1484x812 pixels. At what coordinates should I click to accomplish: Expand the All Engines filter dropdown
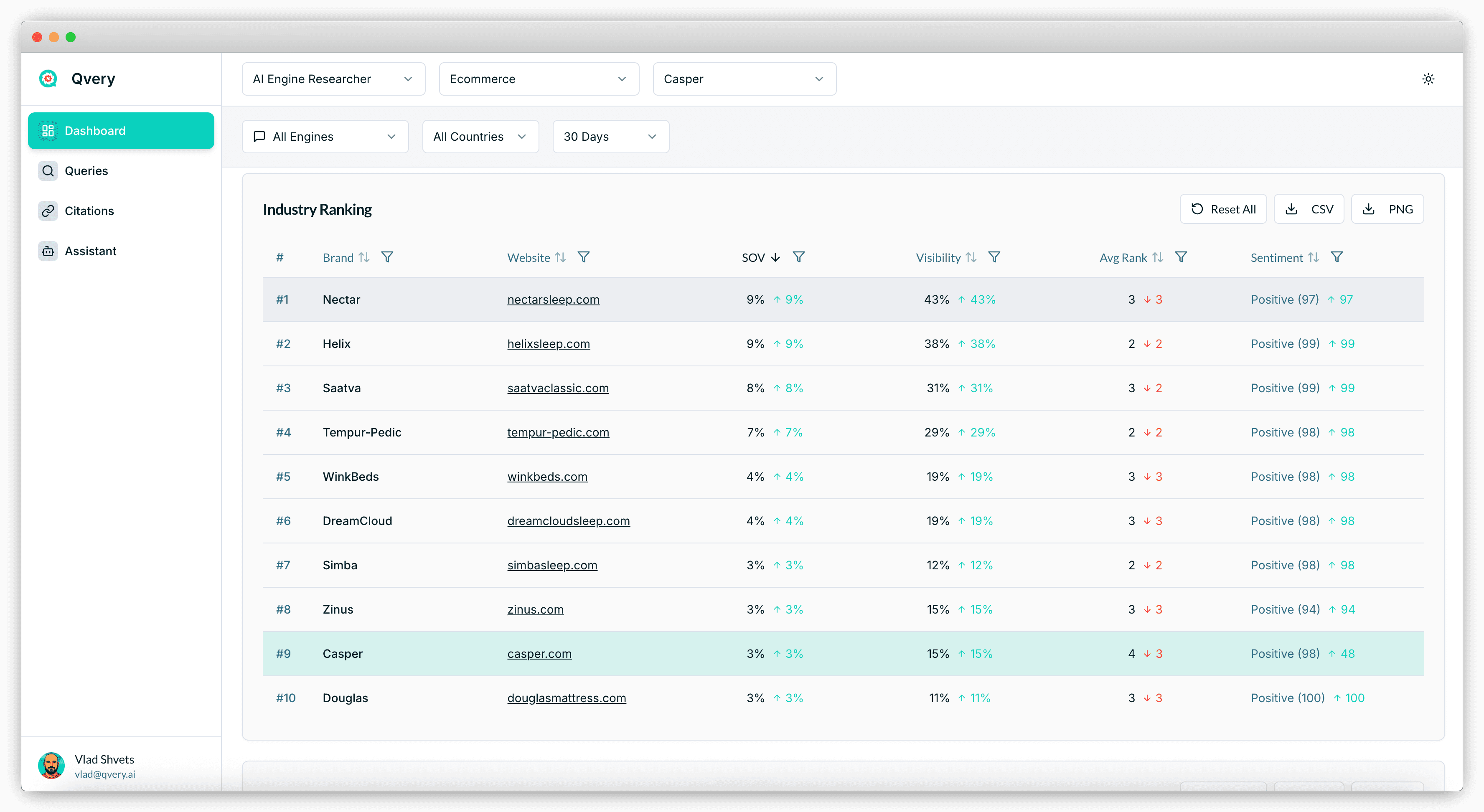[325, 137]
